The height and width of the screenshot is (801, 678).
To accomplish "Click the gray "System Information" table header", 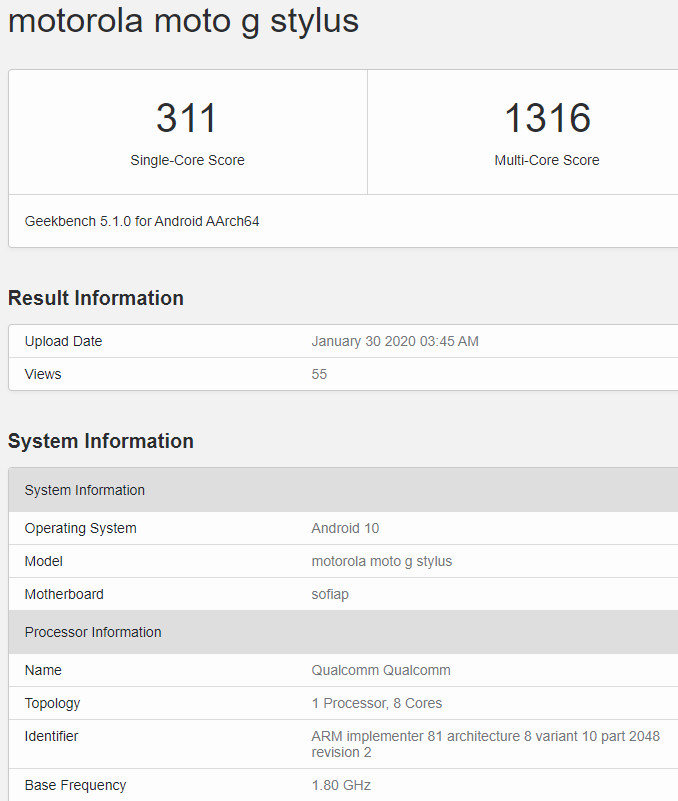I will (x=343, y=490).
